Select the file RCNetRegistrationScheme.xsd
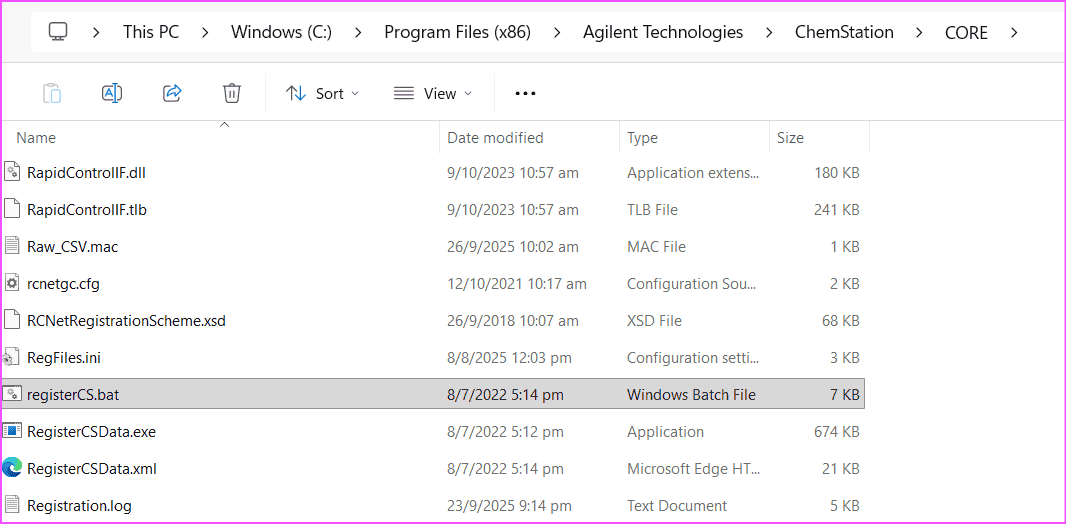Screen dimensions: 1066x524 pos(126,320)
